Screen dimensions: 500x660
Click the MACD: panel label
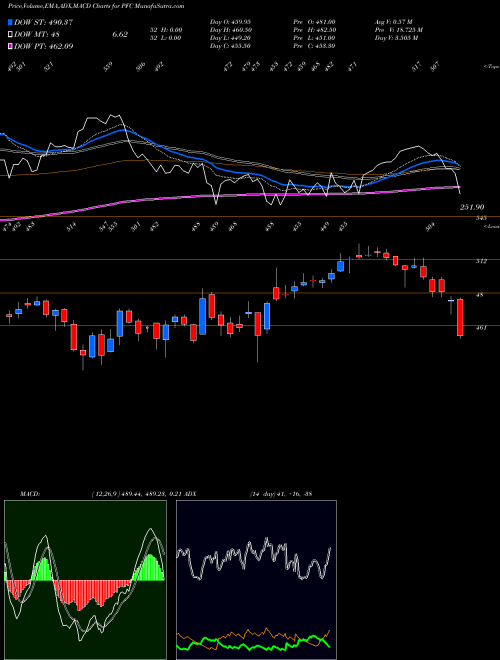tap(30, 494)
